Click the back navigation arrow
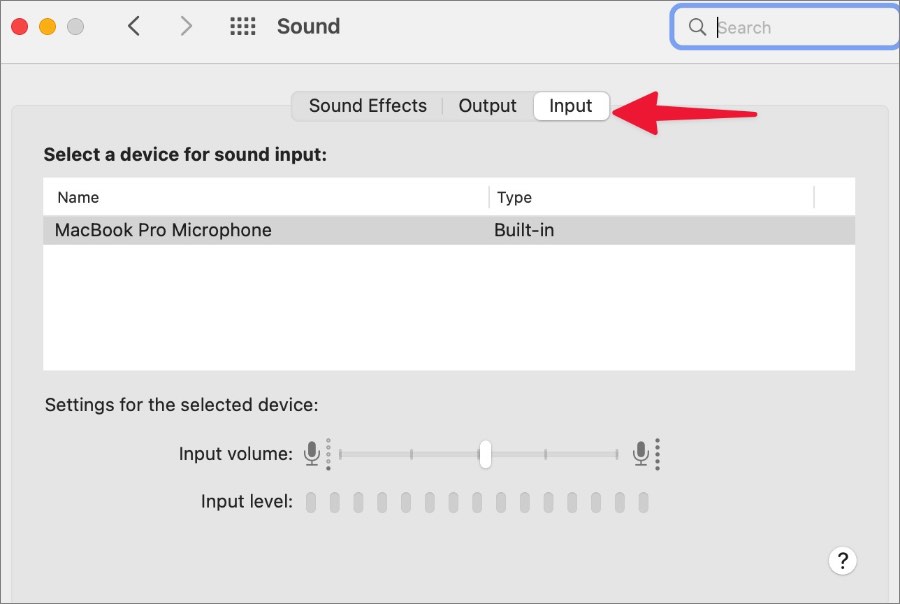900x604 pixels. (x=134, y=27)
